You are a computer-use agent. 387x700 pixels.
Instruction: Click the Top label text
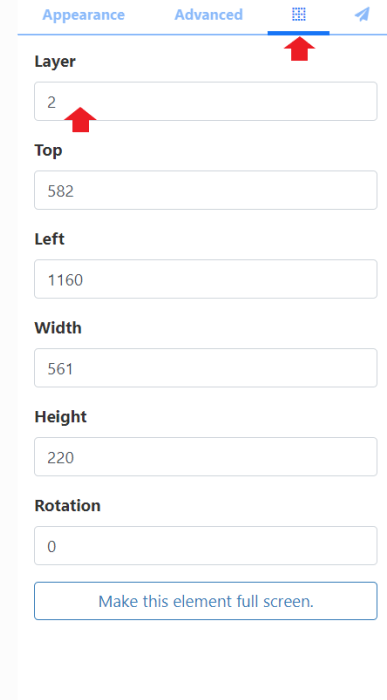[48, 150]
